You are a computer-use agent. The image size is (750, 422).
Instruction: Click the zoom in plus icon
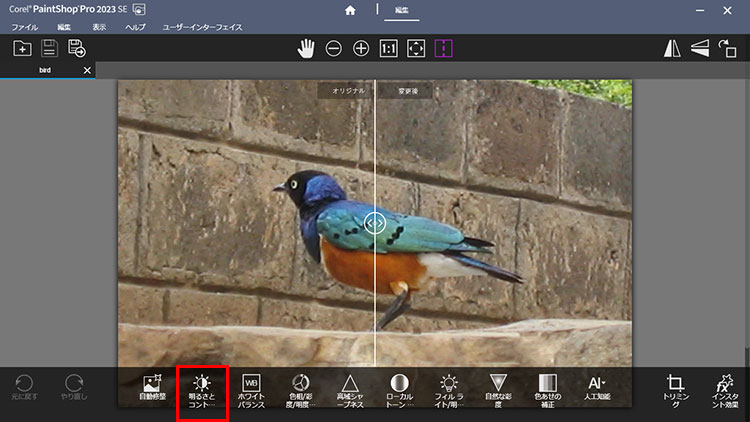point(361,48)
